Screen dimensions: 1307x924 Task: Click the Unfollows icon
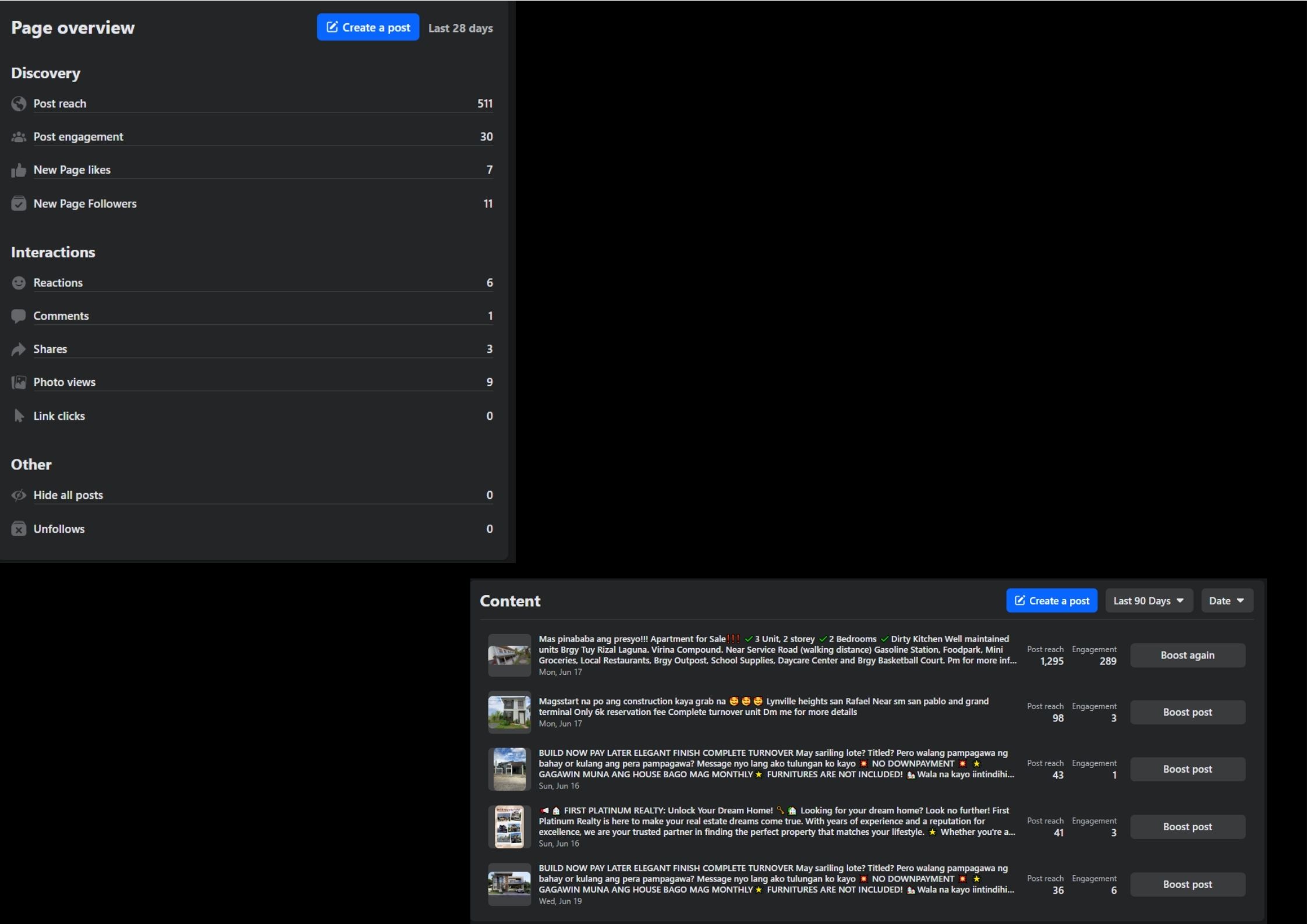click(x=19, y=529)
